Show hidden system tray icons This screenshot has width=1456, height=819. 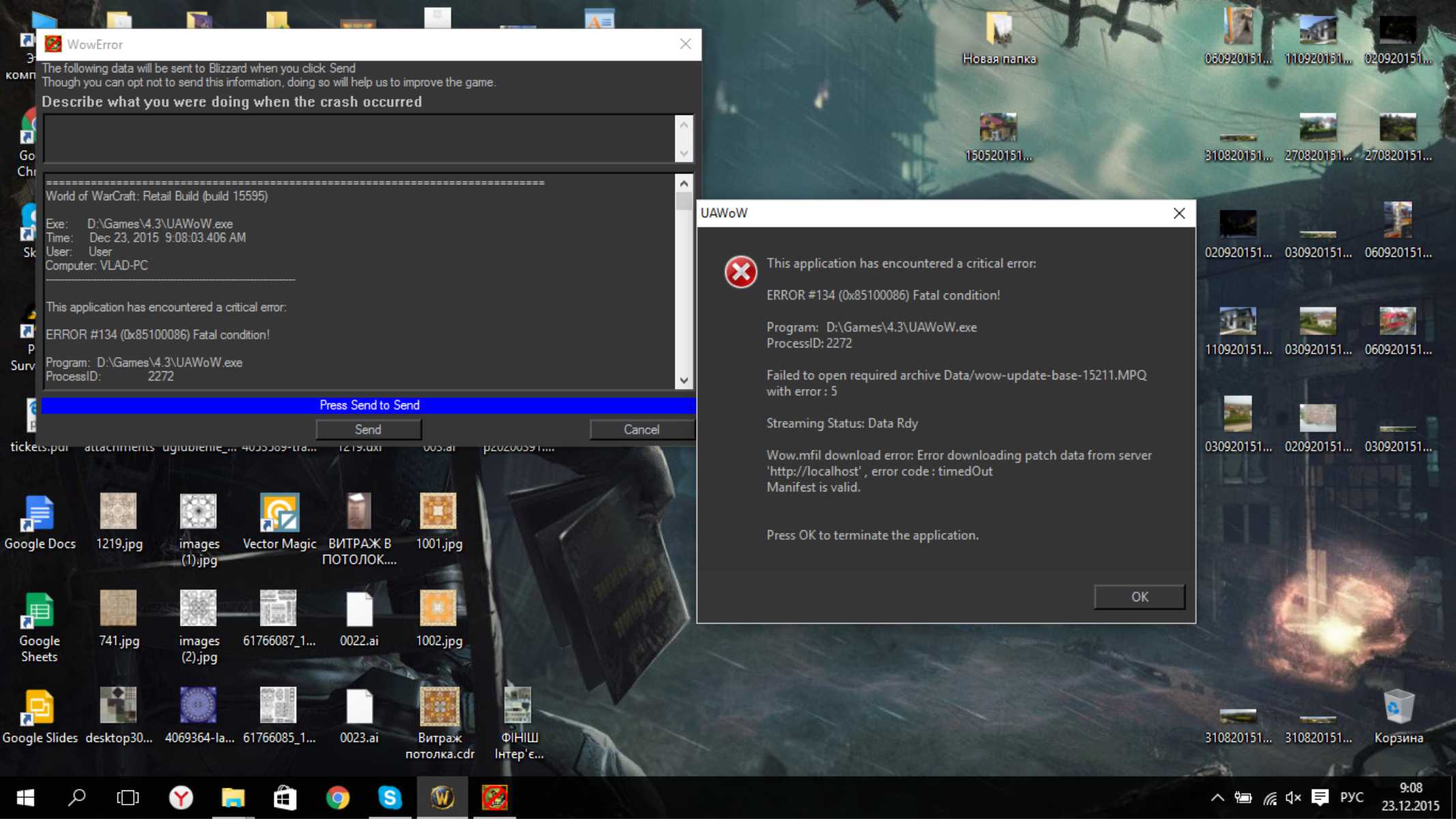pos(1217,797)
